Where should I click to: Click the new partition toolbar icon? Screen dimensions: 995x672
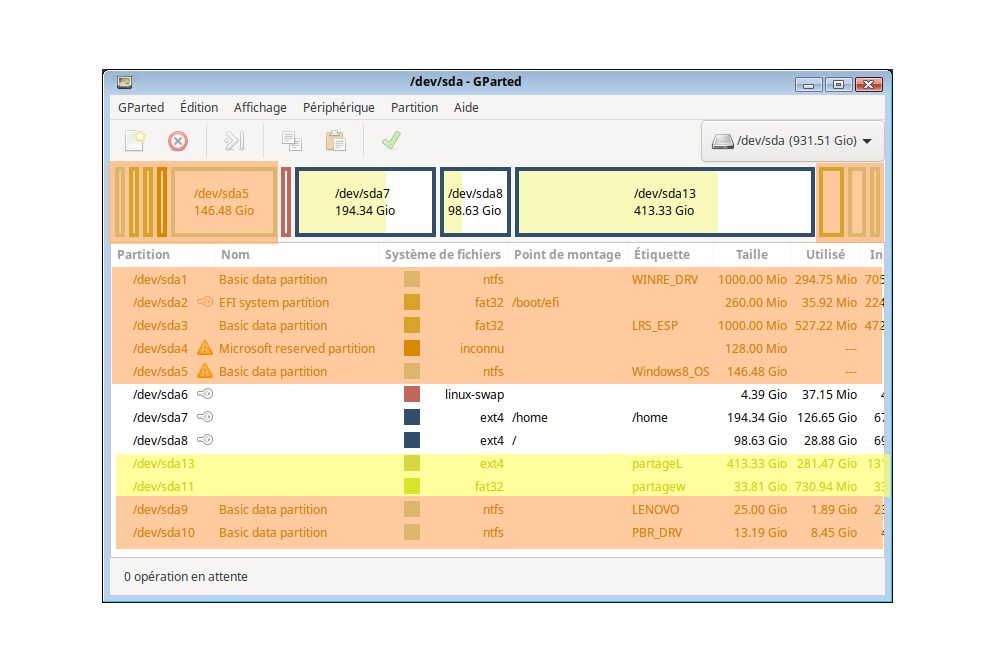click(x=135, y=140)
